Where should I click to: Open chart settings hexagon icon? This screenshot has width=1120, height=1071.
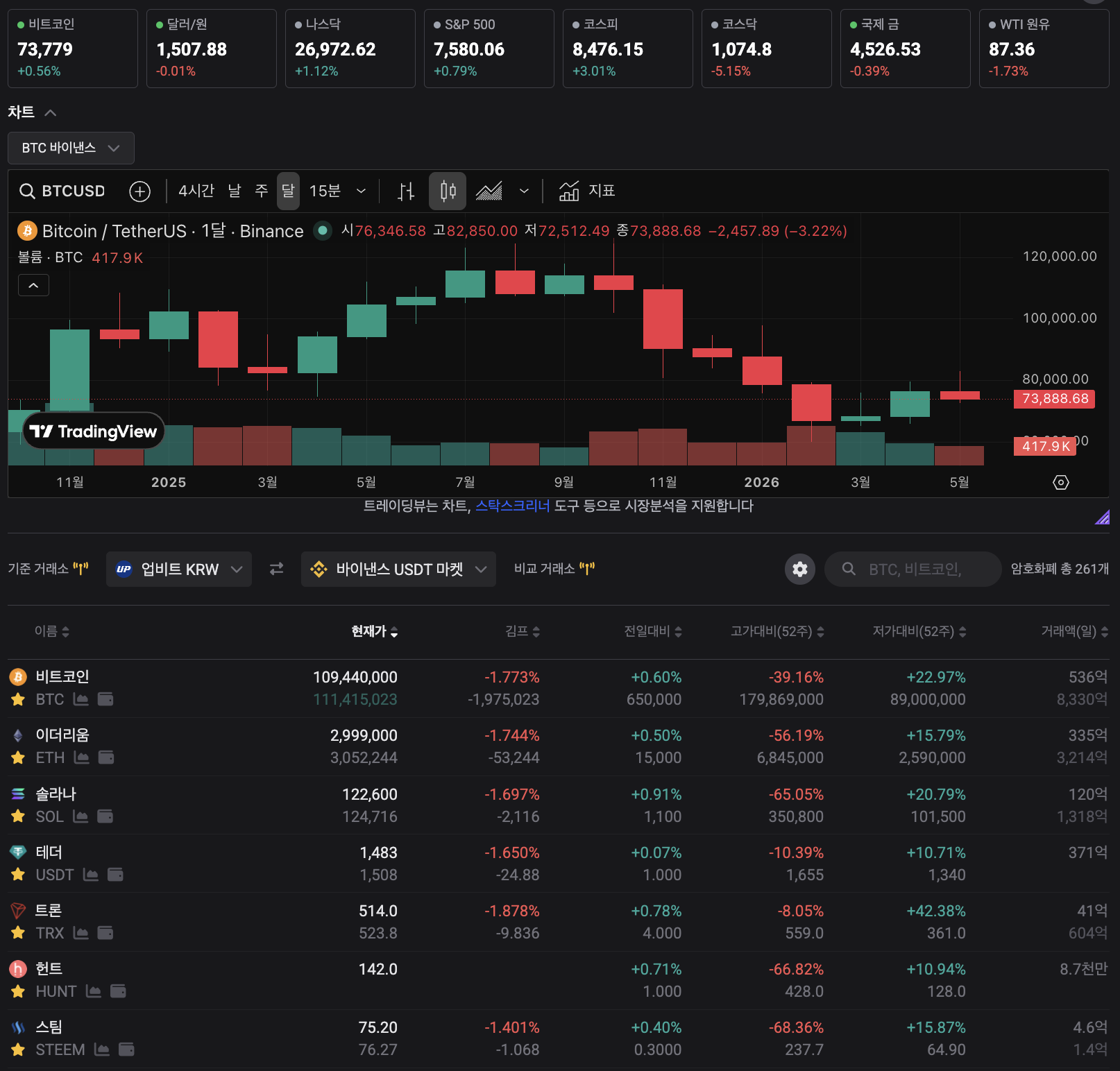(x=1061, y=482)
